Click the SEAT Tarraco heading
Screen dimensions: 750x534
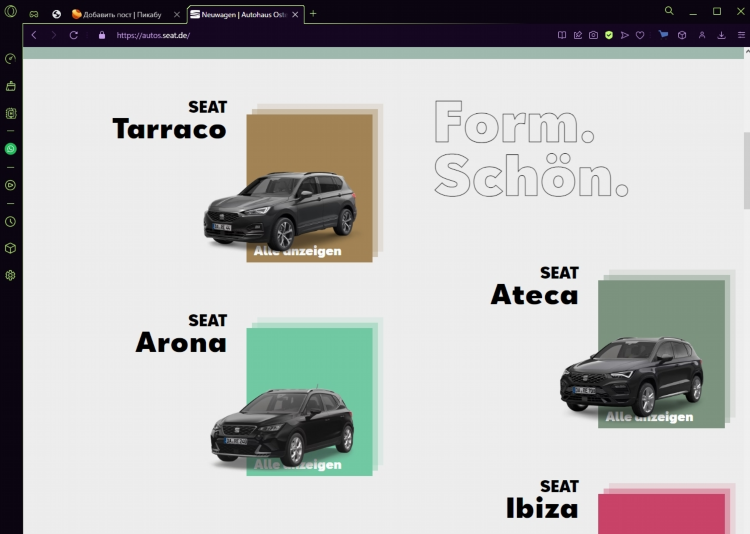(170, 120)
